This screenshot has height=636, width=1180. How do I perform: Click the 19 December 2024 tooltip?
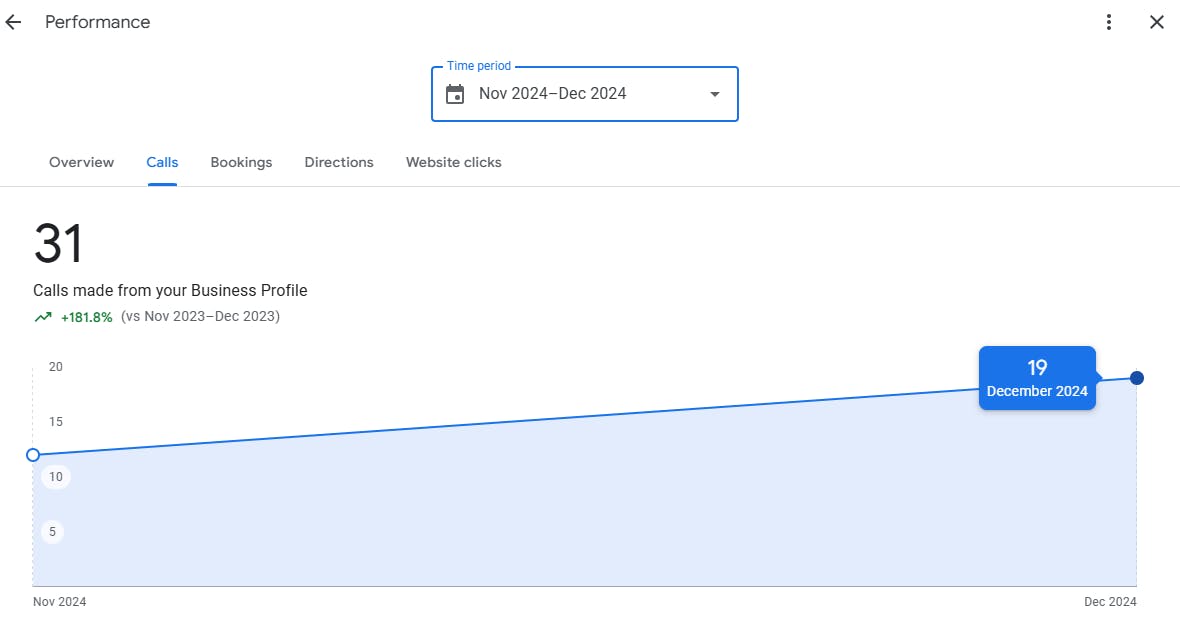(1037, 378)
